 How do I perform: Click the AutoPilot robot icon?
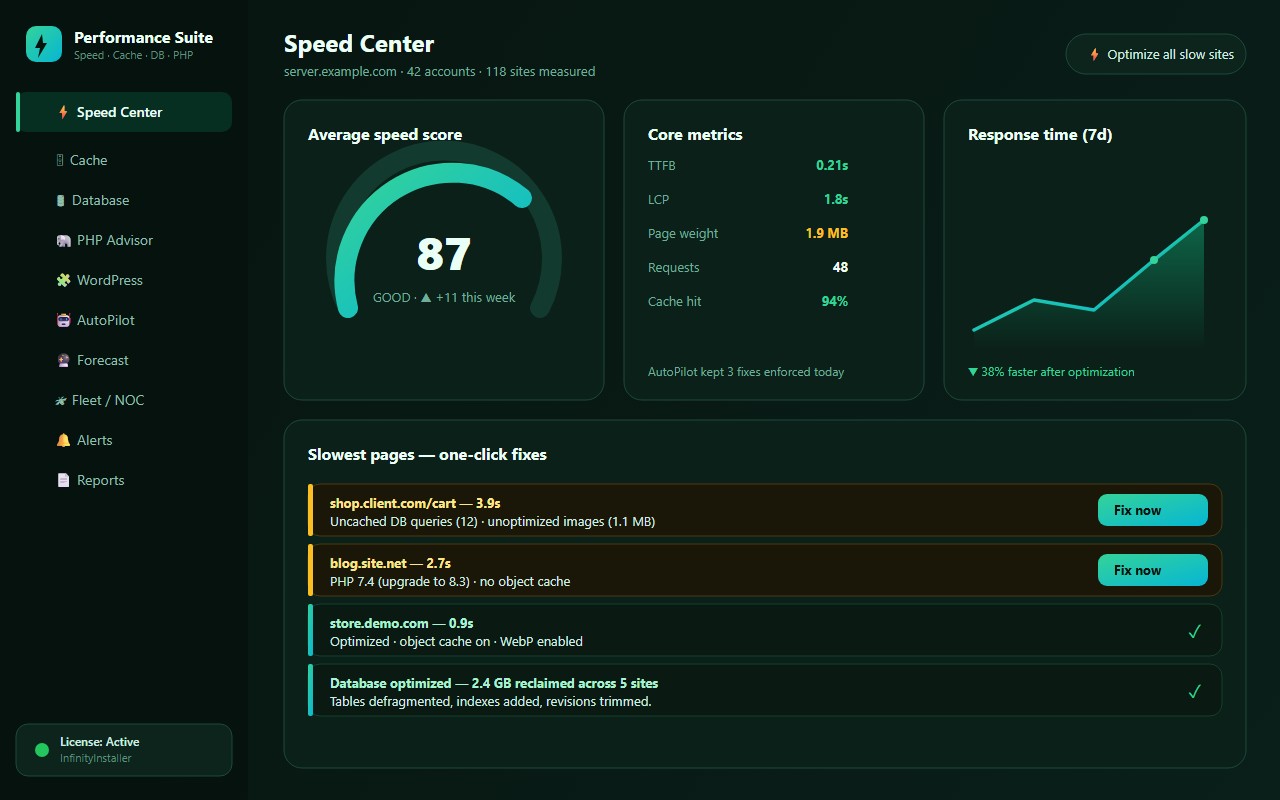(64, 320)
